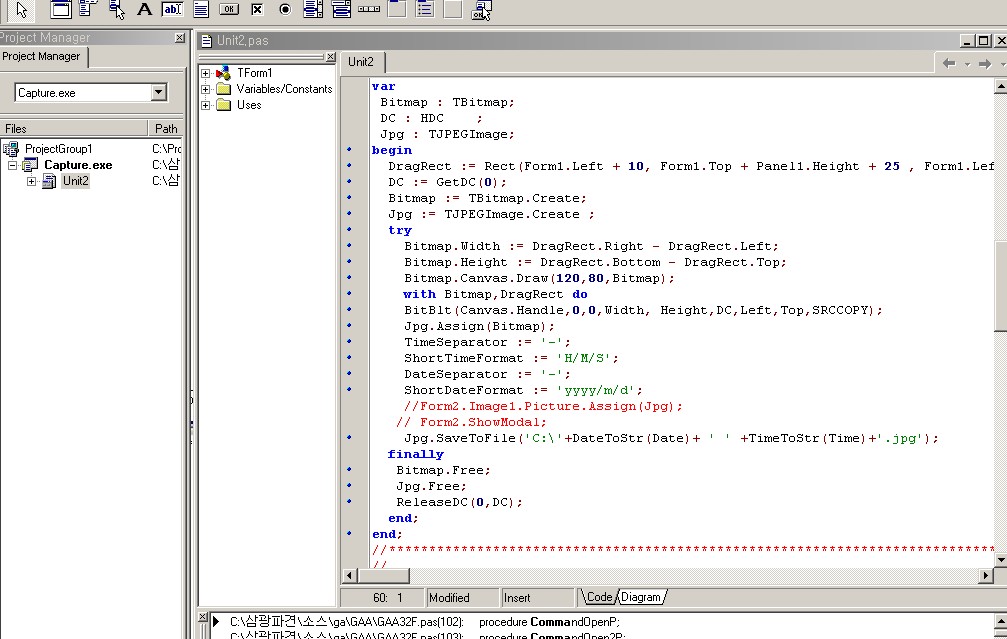Viewport: 1007px width, 639px height.
Task: Open the Capture.exe project dropdown
Action: click(x=158, y=93)
